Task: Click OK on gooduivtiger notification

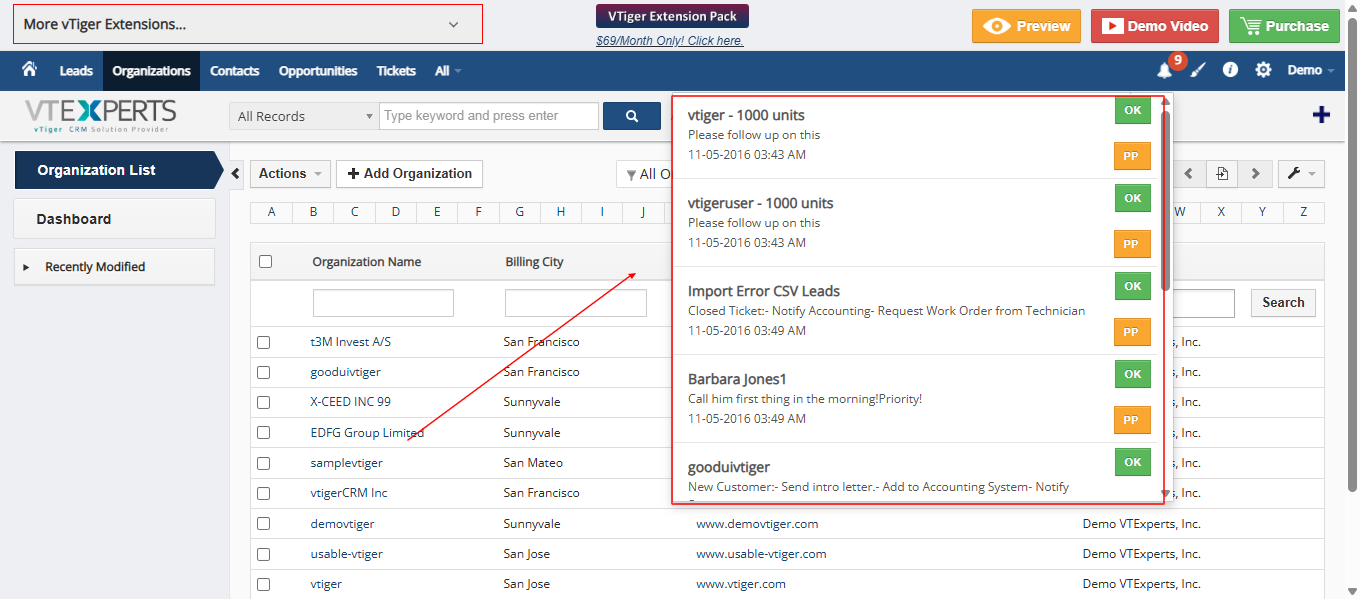Action: click(x=1132, y=462)
